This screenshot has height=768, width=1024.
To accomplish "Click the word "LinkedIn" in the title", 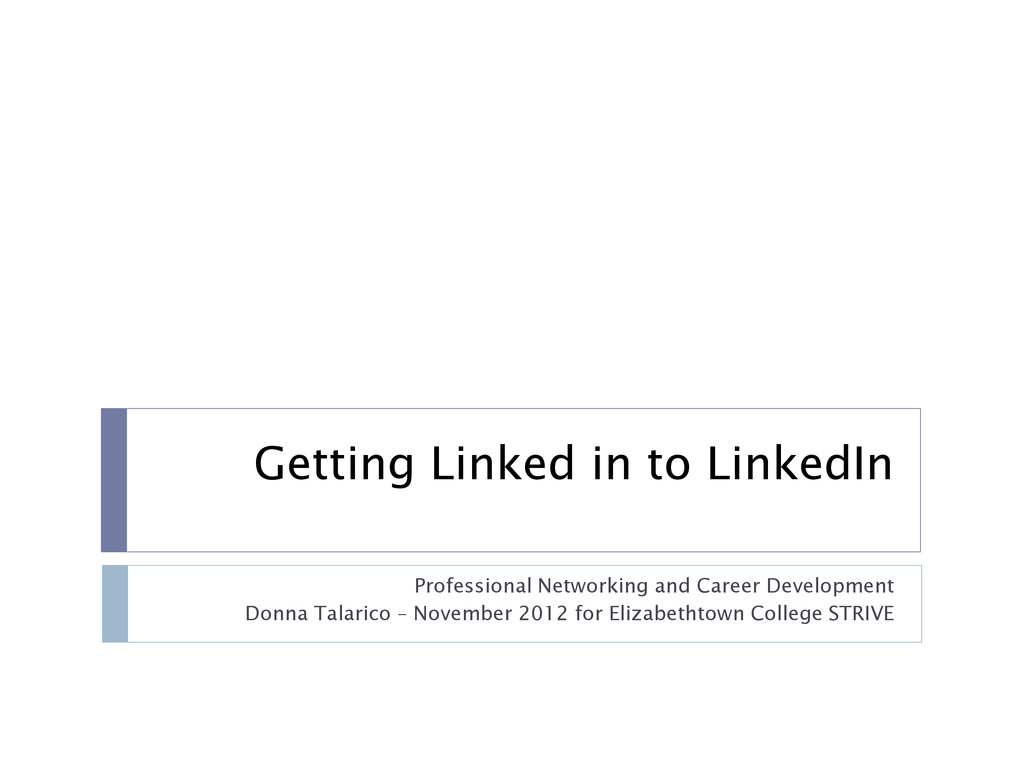I will pyautogui.click(x=800, y=463).
